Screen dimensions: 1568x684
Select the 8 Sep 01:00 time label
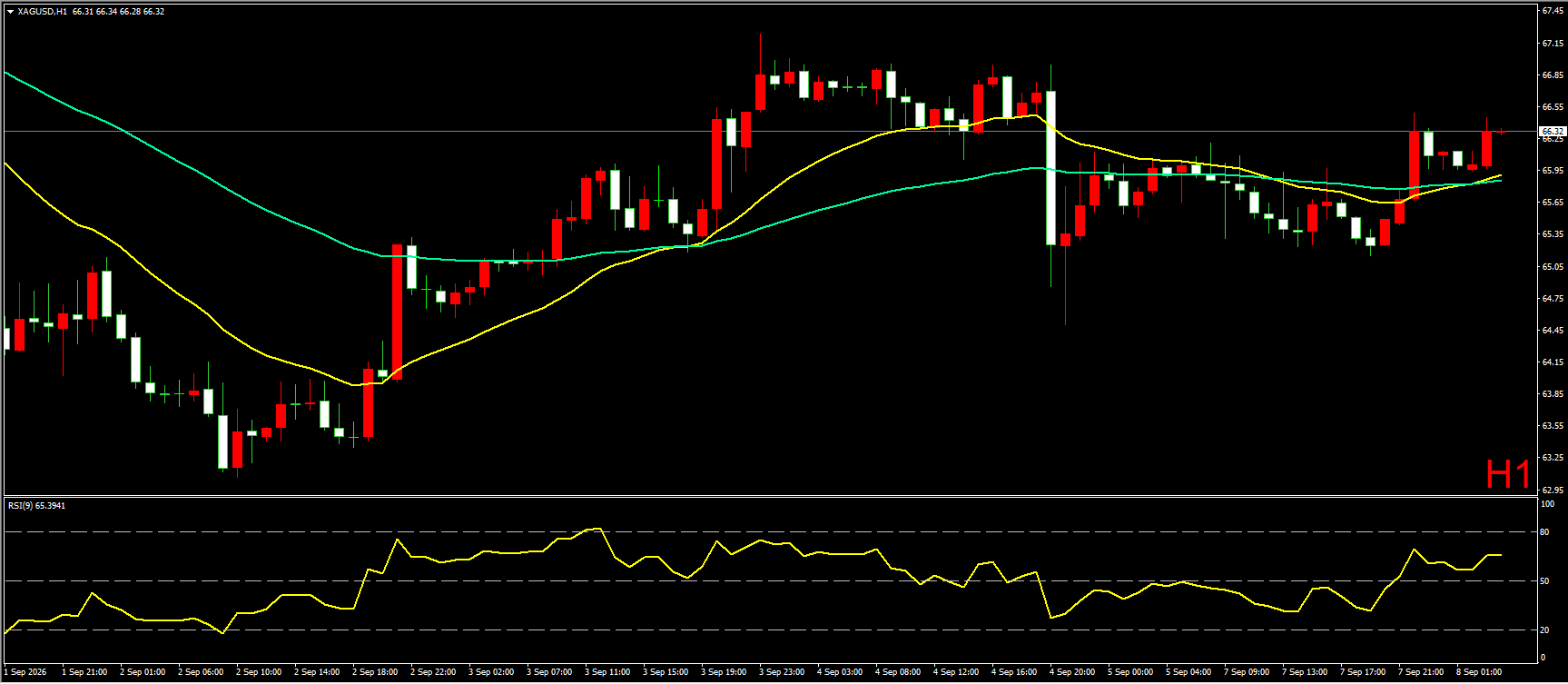1479,672
